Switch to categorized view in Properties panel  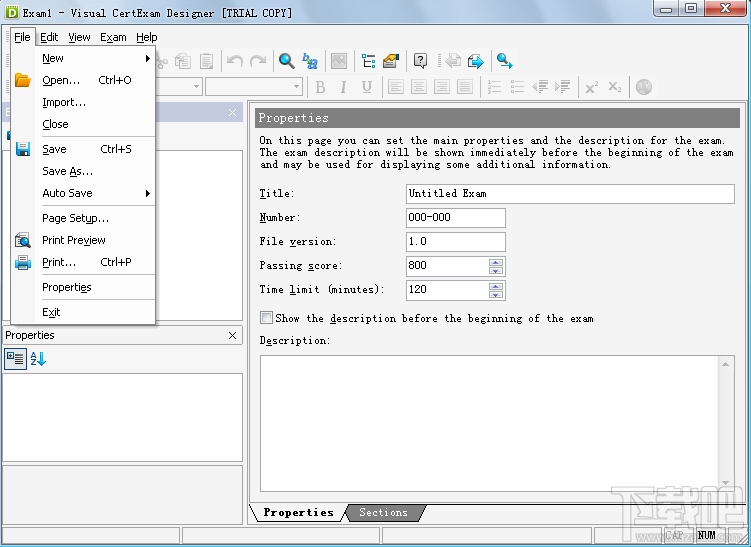point(15,358)
